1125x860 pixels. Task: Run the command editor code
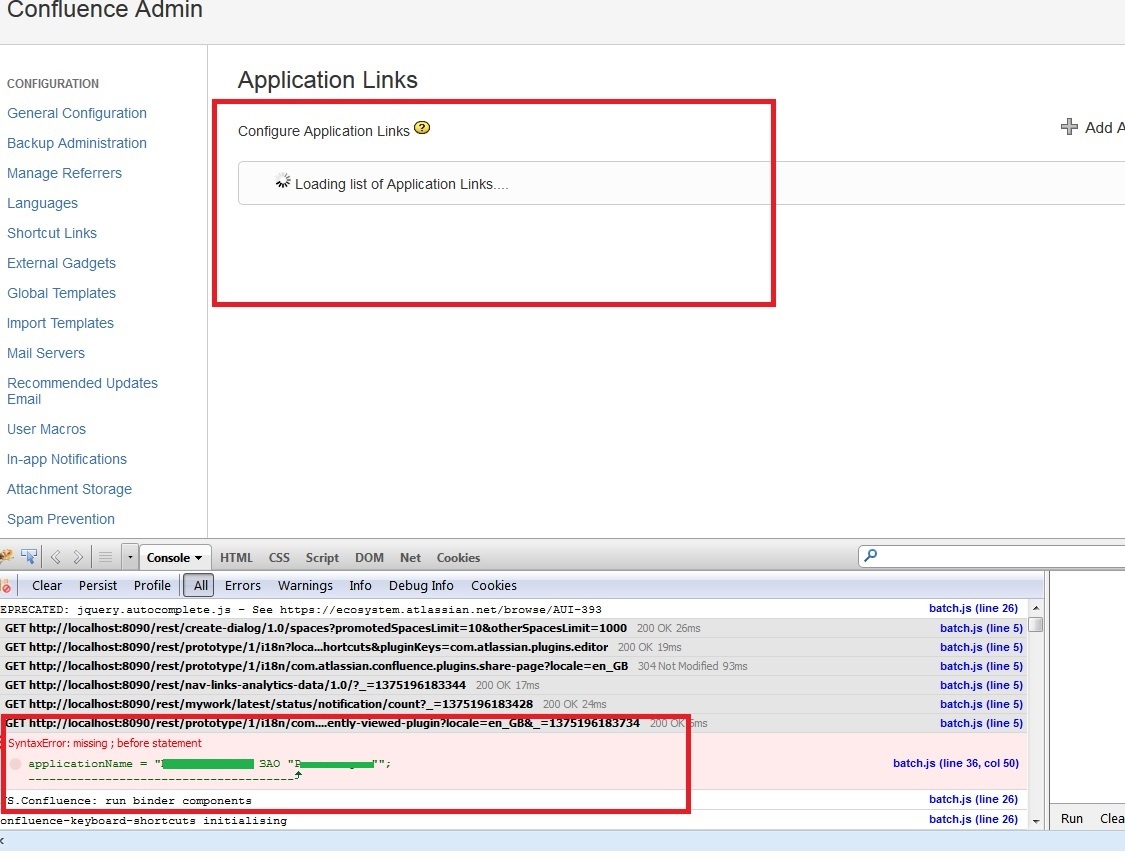[1072, 819]
